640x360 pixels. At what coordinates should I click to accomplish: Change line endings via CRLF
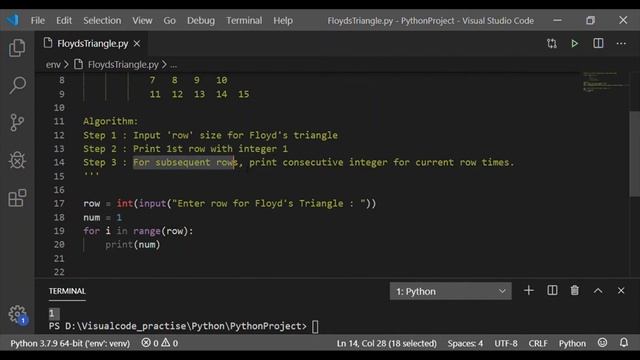[x=538, y=343]
